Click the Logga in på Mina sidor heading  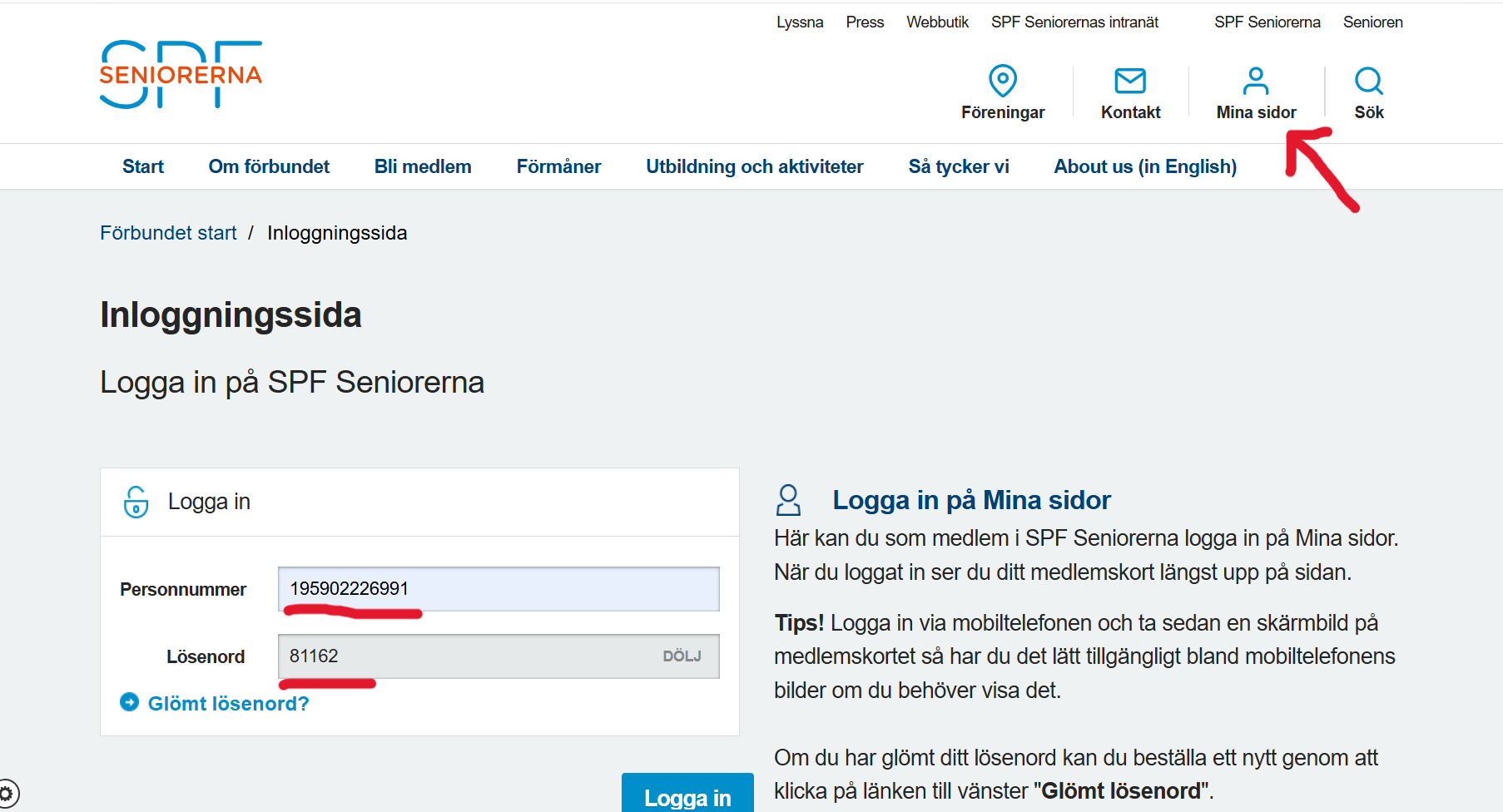971,500
